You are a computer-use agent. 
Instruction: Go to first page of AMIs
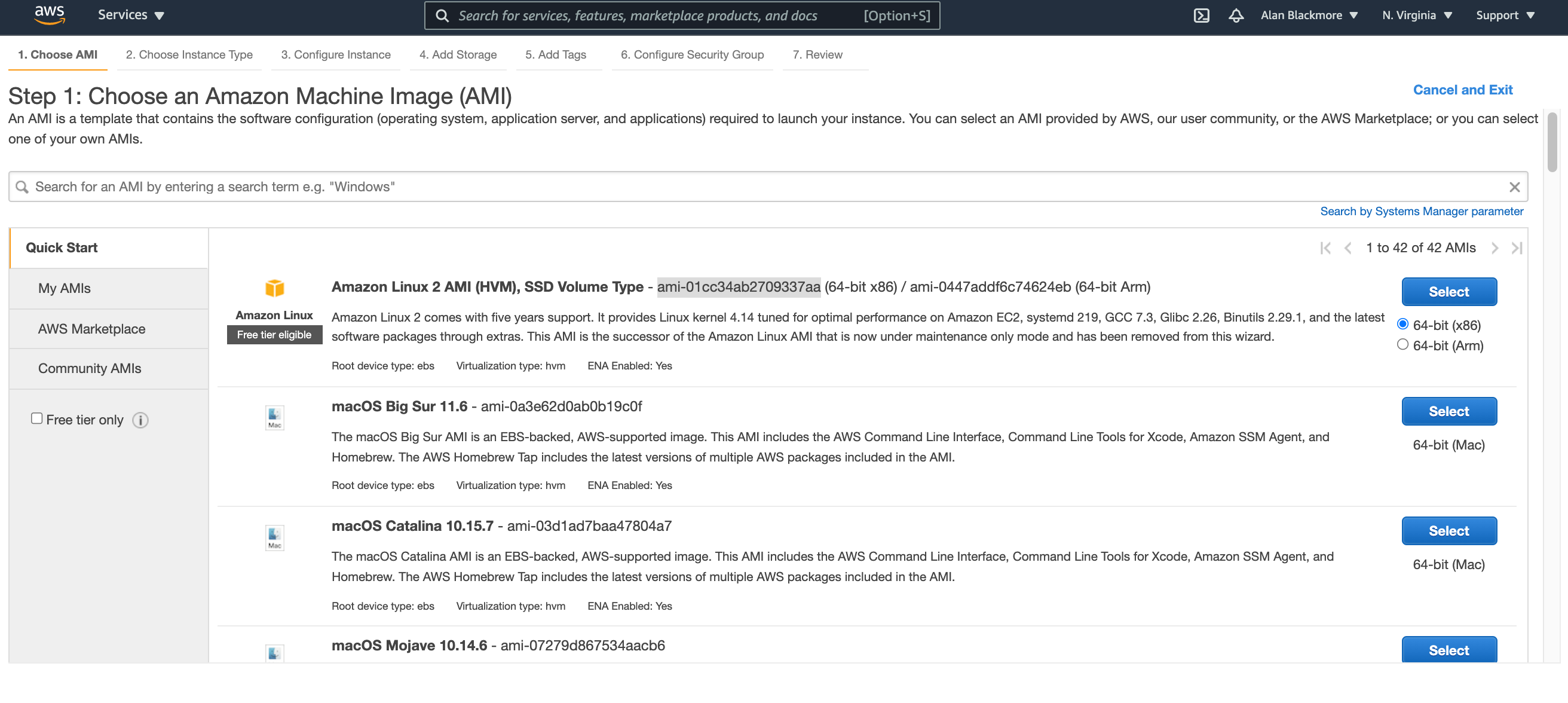click(x=1325, y=248)
